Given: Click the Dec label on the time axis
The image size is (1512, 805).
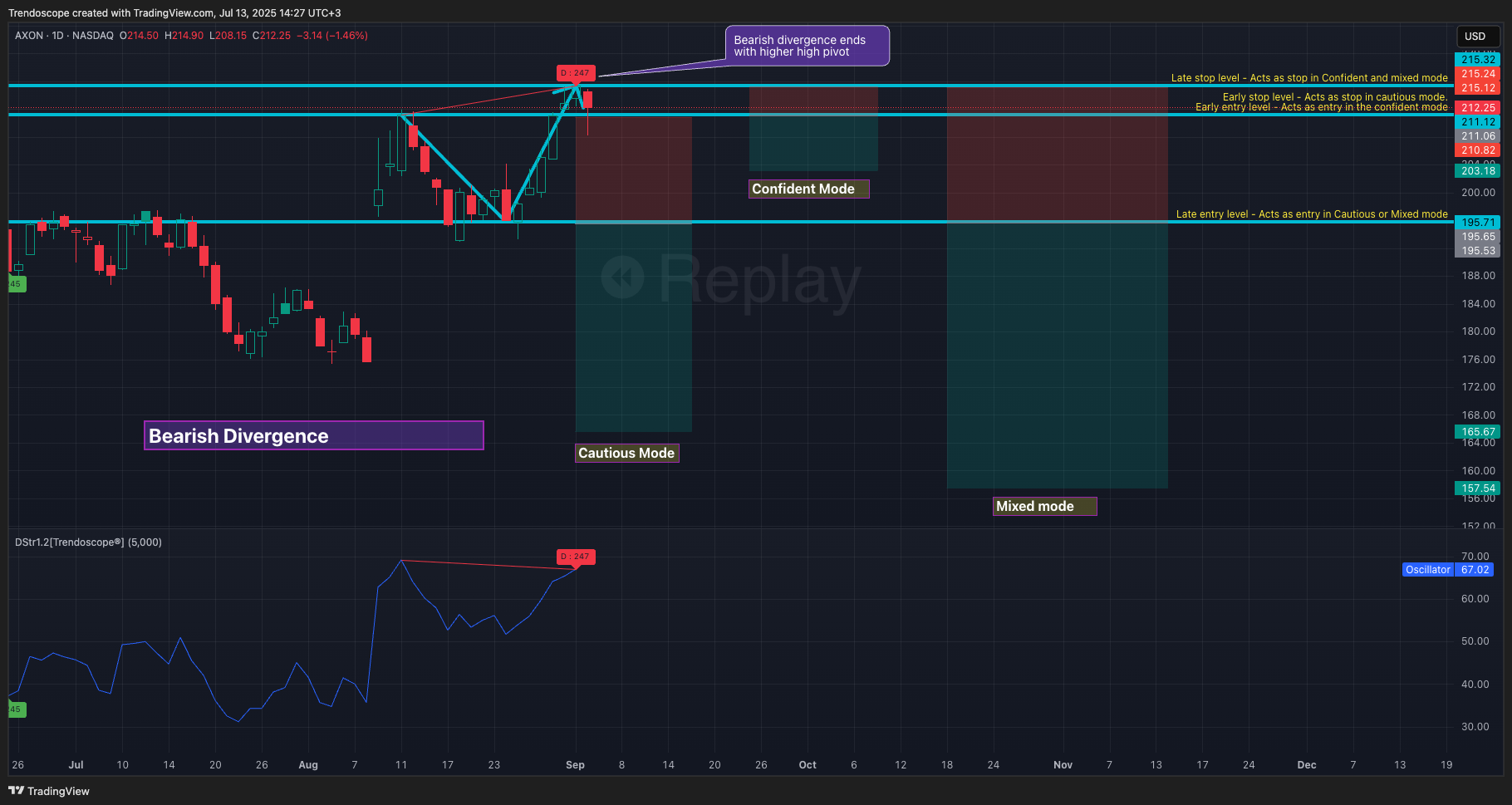Looking at the screenshot, I should coord(1307,765).
